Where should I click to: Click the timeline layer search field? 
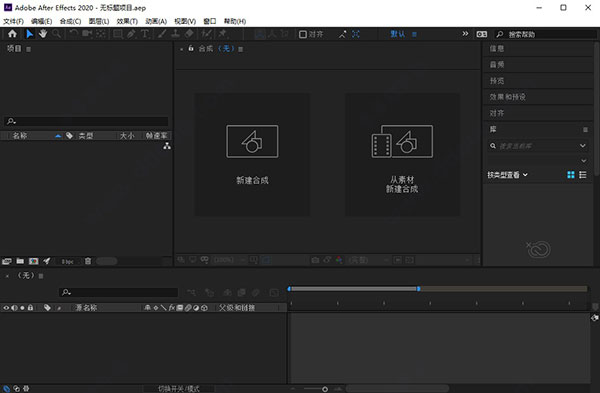pyautogui.click(x=119, y=292)
